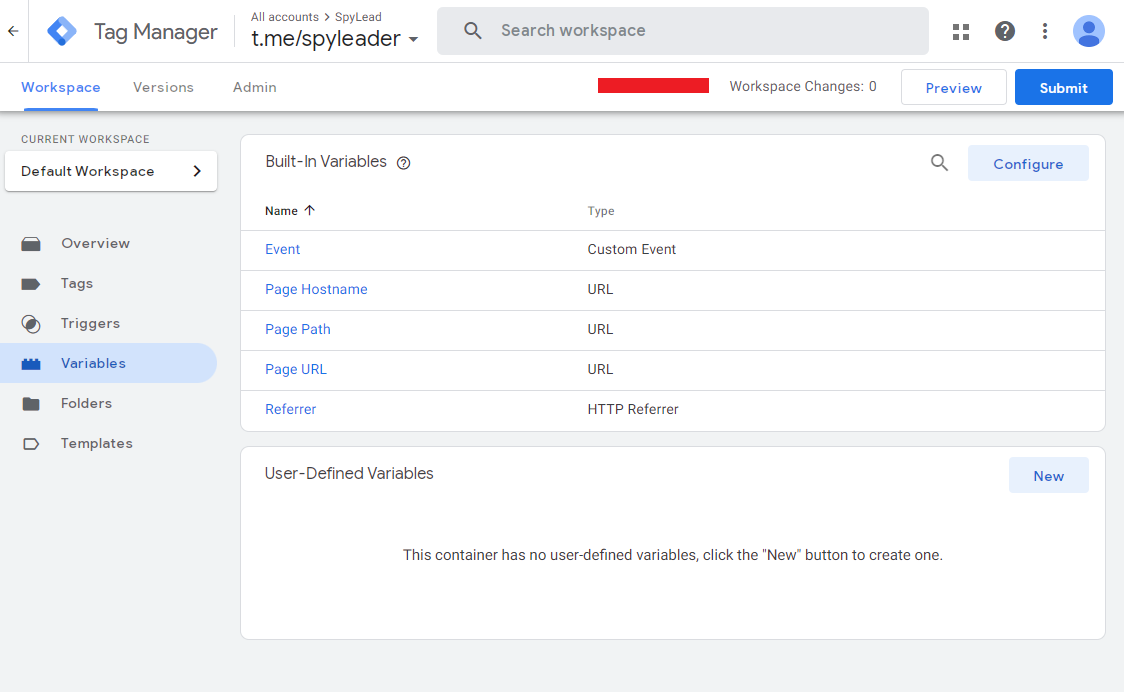
Task: Click the Folders icon in sidebar
Action: click(31, 404)
